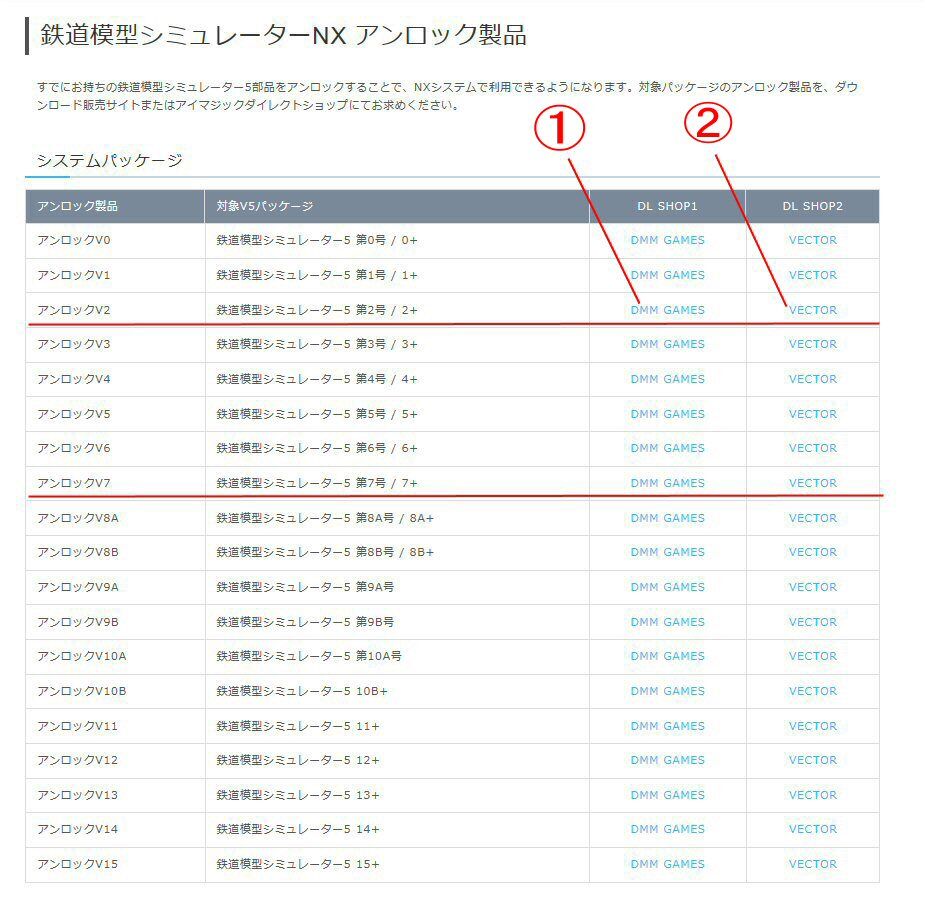The image size is (925, 905).
Task: Click DMM GAMES link for アンロックV8A
Action: (668, 518)
